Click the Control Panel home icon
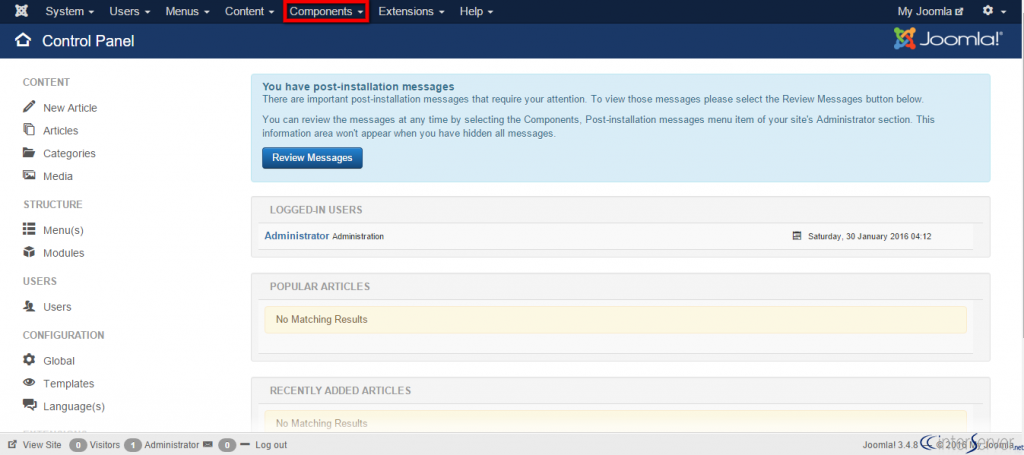Viewport: 1024px width, 455px height. tap(23, 40)
